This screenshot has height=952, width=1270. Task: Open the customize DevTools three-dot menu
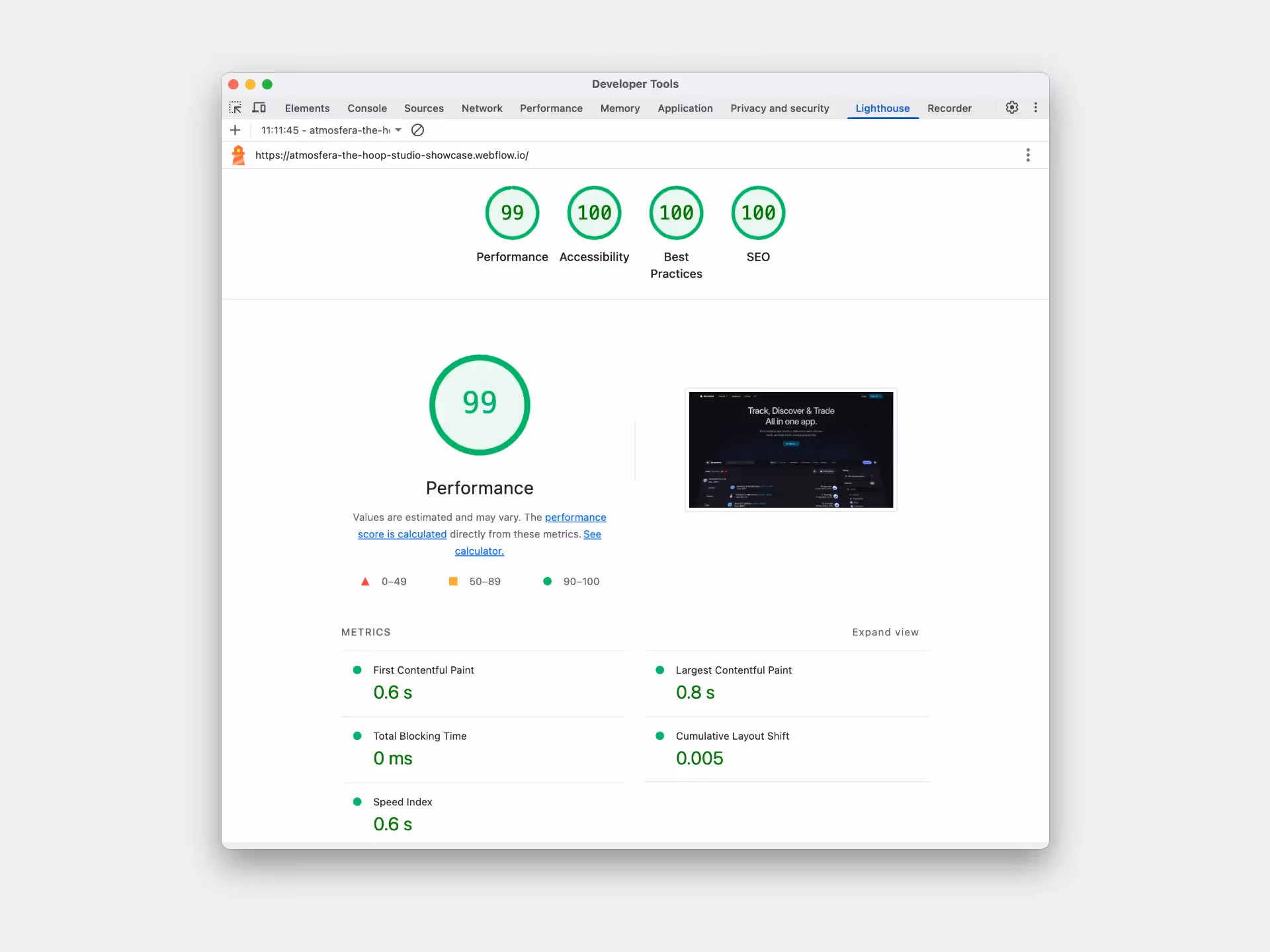(1035, 107)
